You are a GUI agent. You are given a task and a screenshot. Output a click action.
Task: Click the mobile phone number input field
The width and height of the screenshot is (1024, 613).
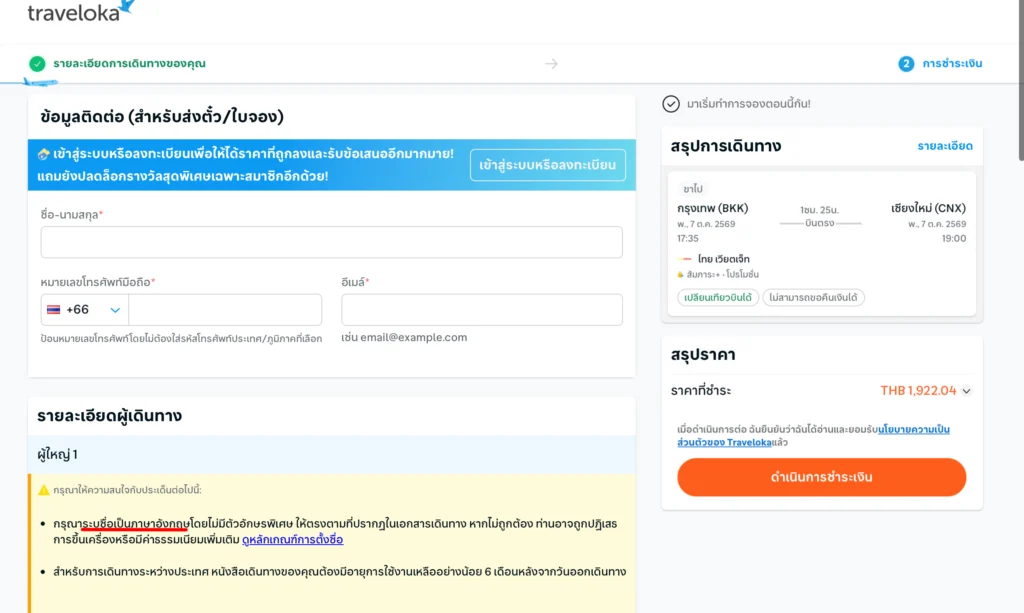coord(225,309)
